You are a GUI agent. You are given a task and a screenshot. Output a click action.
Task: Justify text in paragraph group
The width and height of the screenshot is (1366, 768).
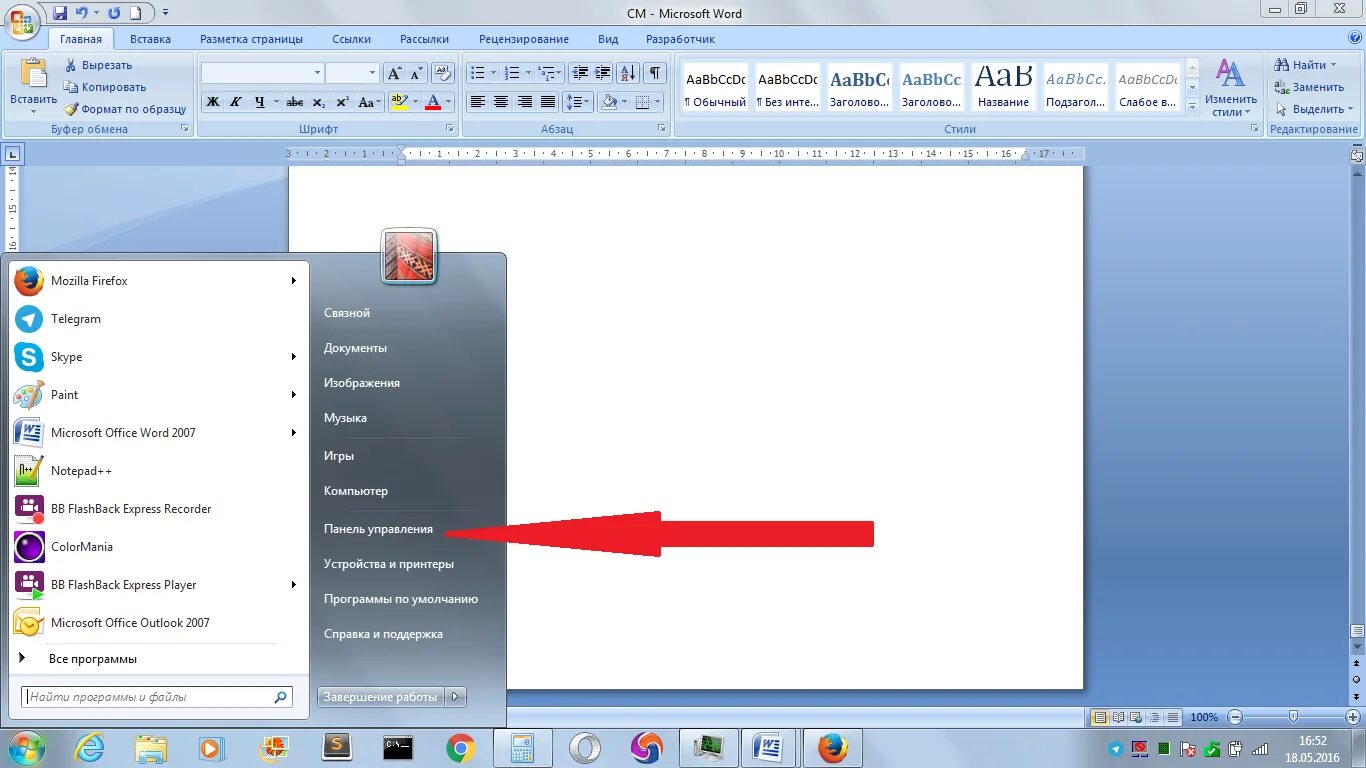pos(548,102)
